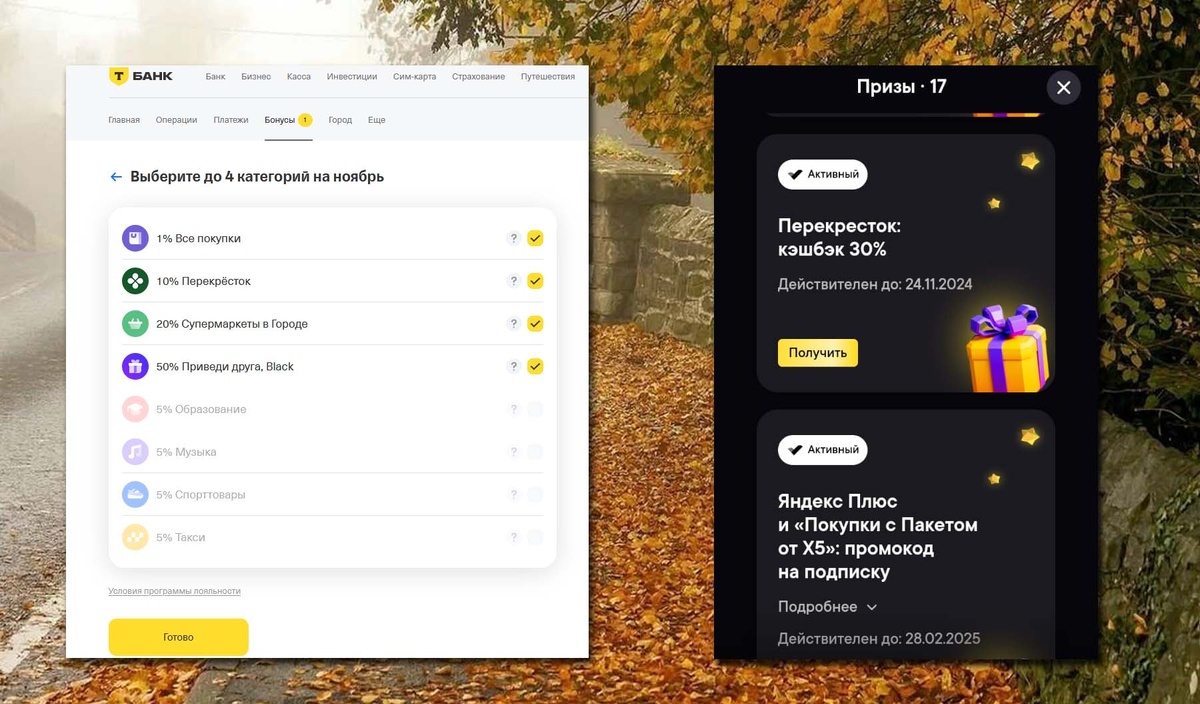
Task: Open the Путешествия top menu item
Action: tap(548, 76)
